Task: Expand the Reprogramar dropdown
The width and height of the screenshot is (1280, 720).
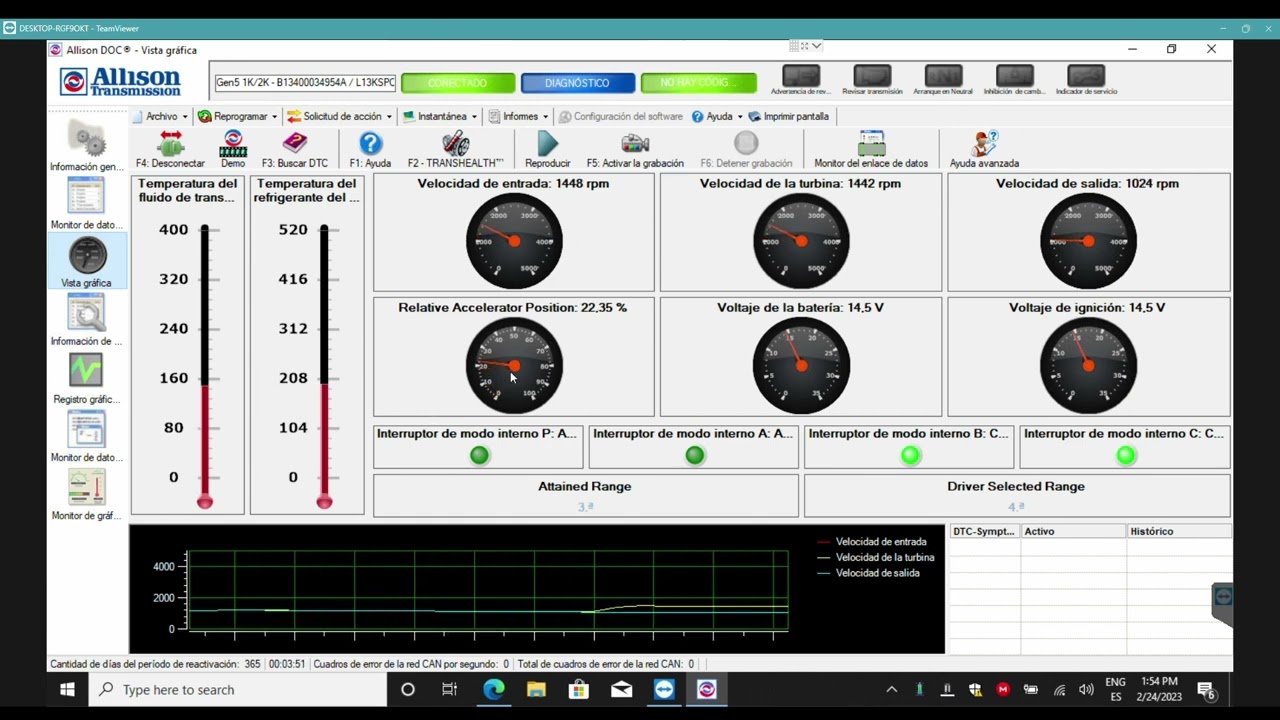Action: pos(238,116)
